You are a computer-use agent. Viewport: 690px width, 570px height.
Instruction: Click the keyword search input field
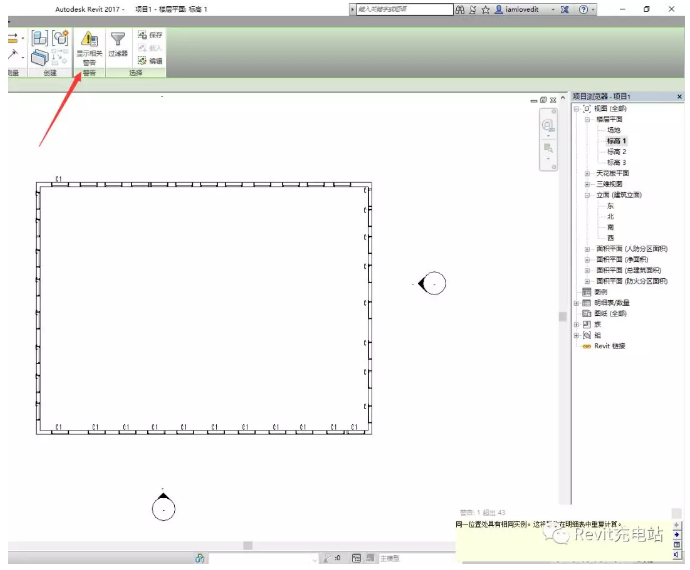tap(400, 9)
